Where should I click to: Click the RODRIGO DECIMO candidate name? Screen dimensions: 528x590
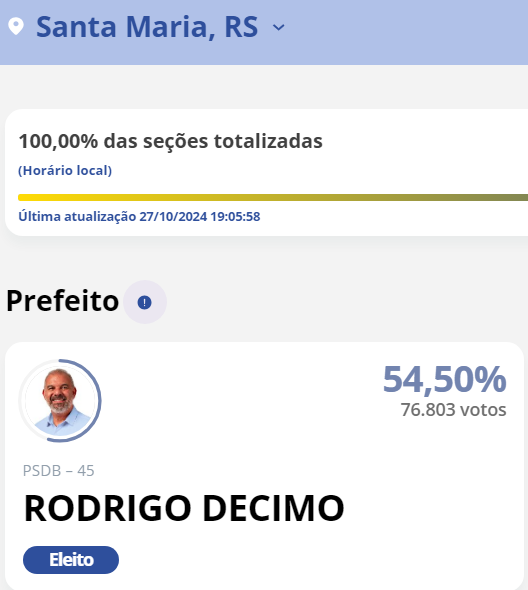(x=184, y=508)
